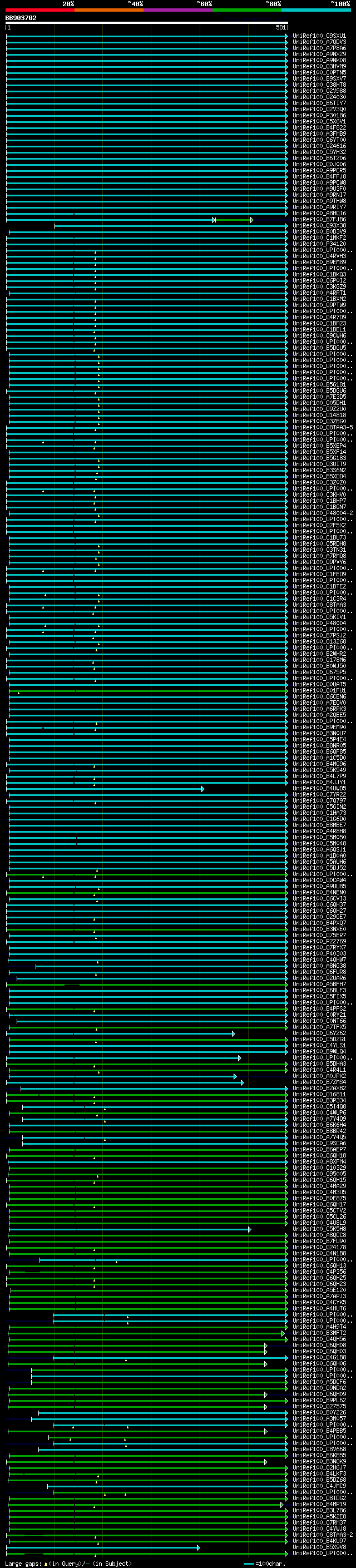Select the UniRef100_O24030 label
The height and width of the screenshot is (1568, 356).
coord(319,97)
